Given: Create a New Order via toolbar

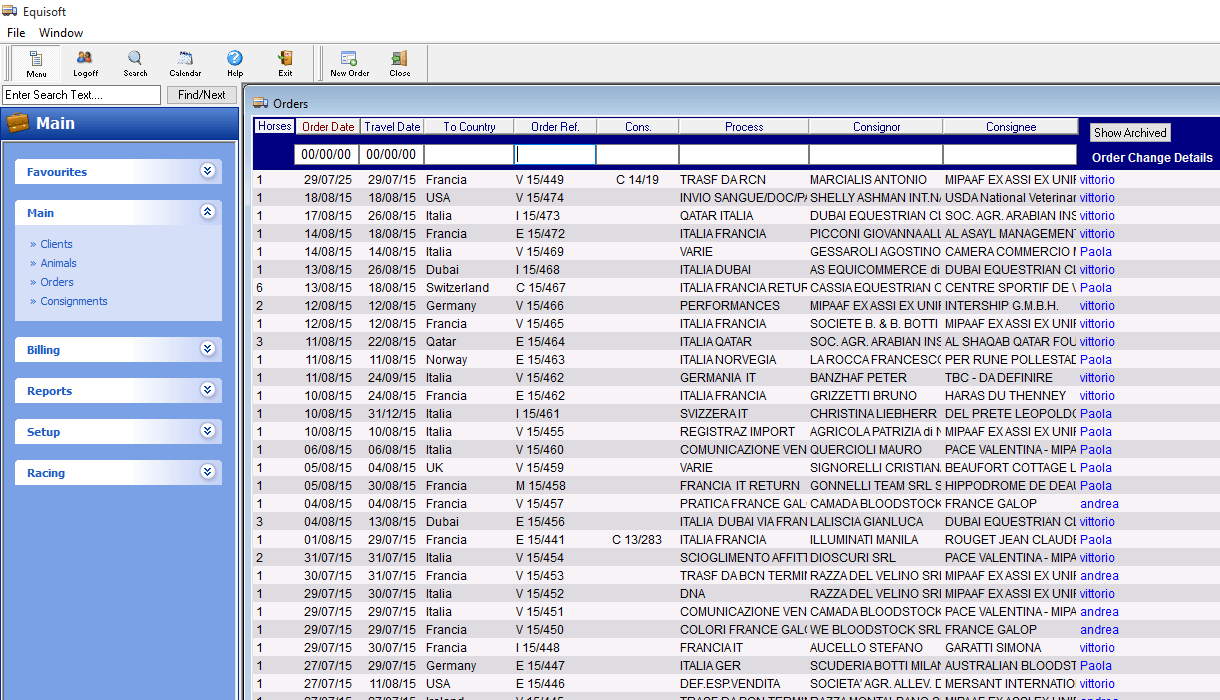Looking at the screenshot, I should (349, 63).
